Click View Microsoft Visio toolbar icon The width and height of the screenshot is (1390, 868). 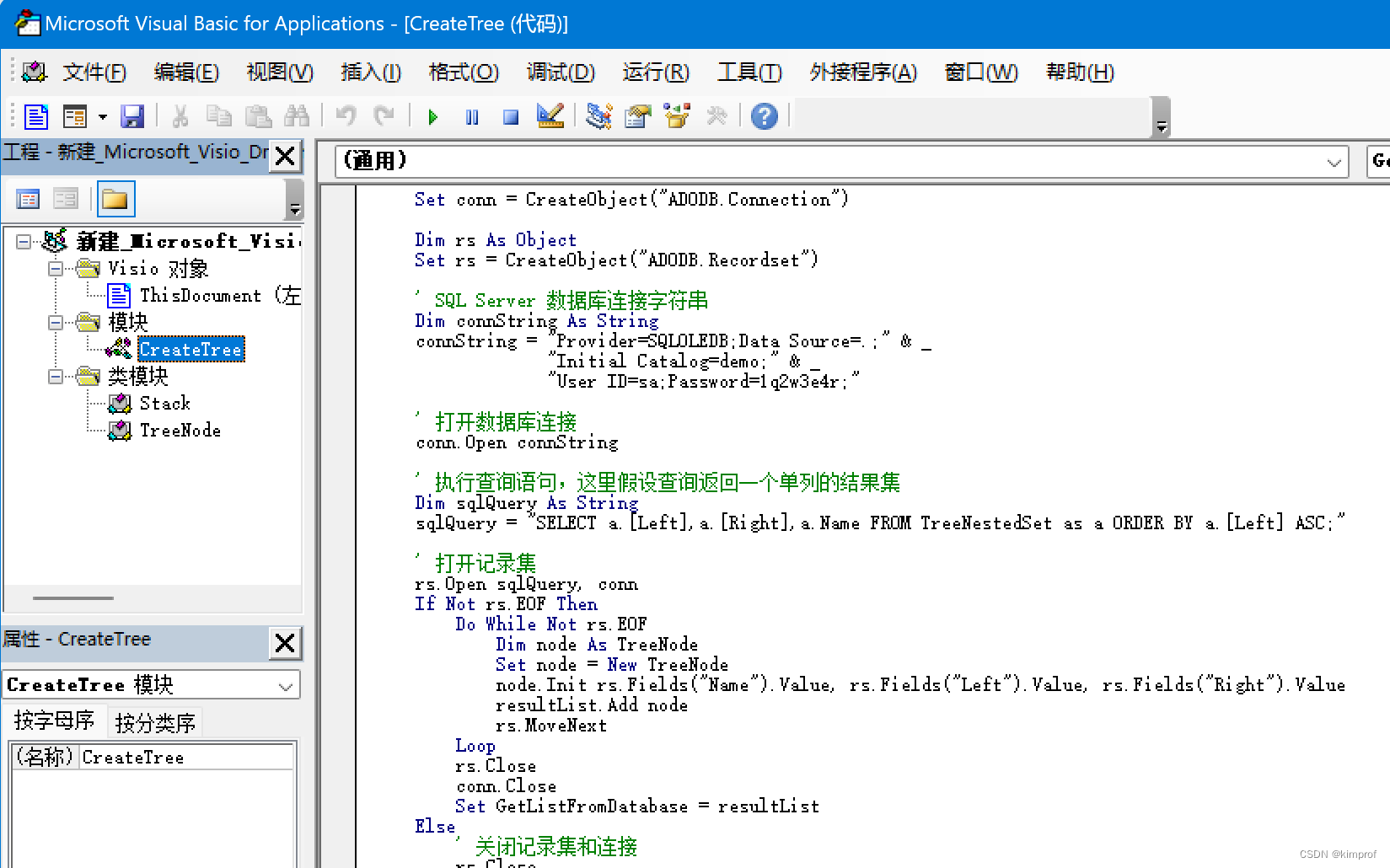pos(36,116)
